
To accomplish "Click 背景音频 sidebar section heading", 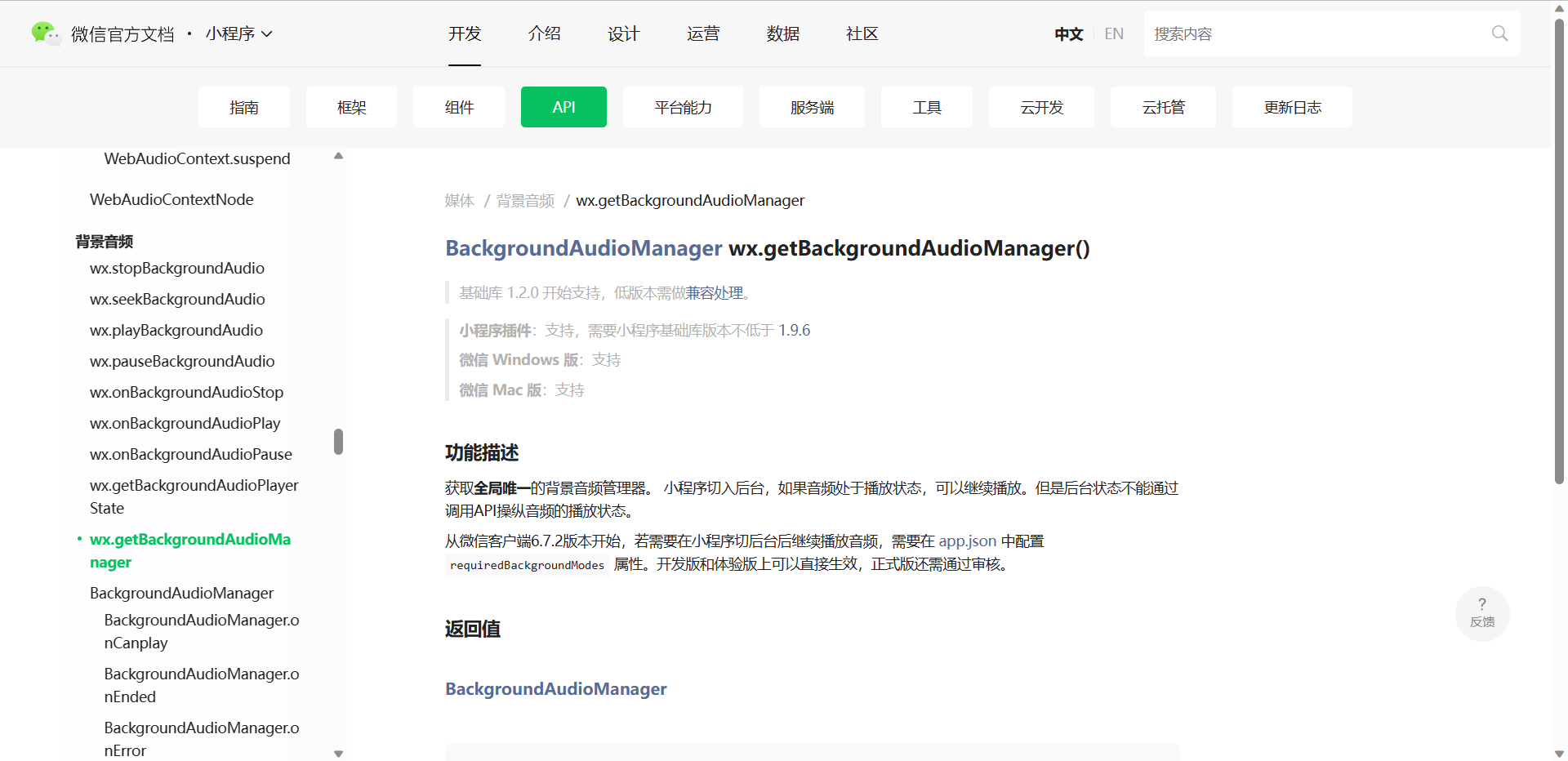I will [x=104, y=241].
